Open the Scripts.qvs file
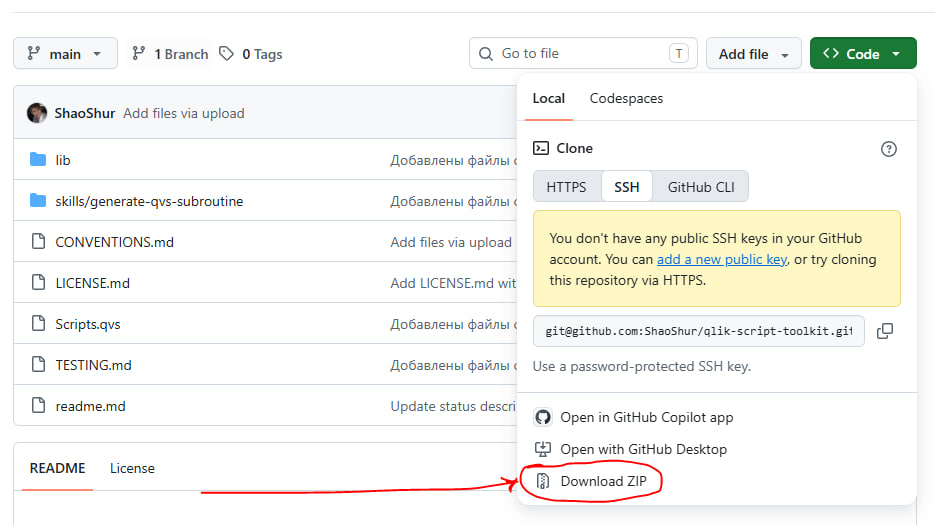The height and width of the screenshot is (525, 935). point(88,325)
